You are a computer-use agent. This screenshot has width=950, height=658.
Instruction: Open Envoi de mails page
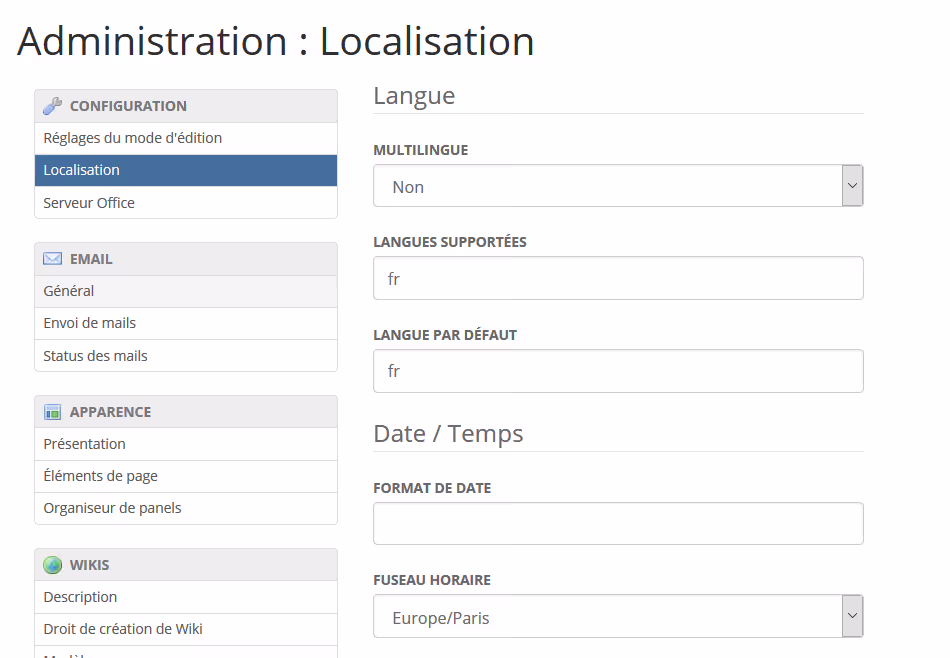(x=90, y=323)
